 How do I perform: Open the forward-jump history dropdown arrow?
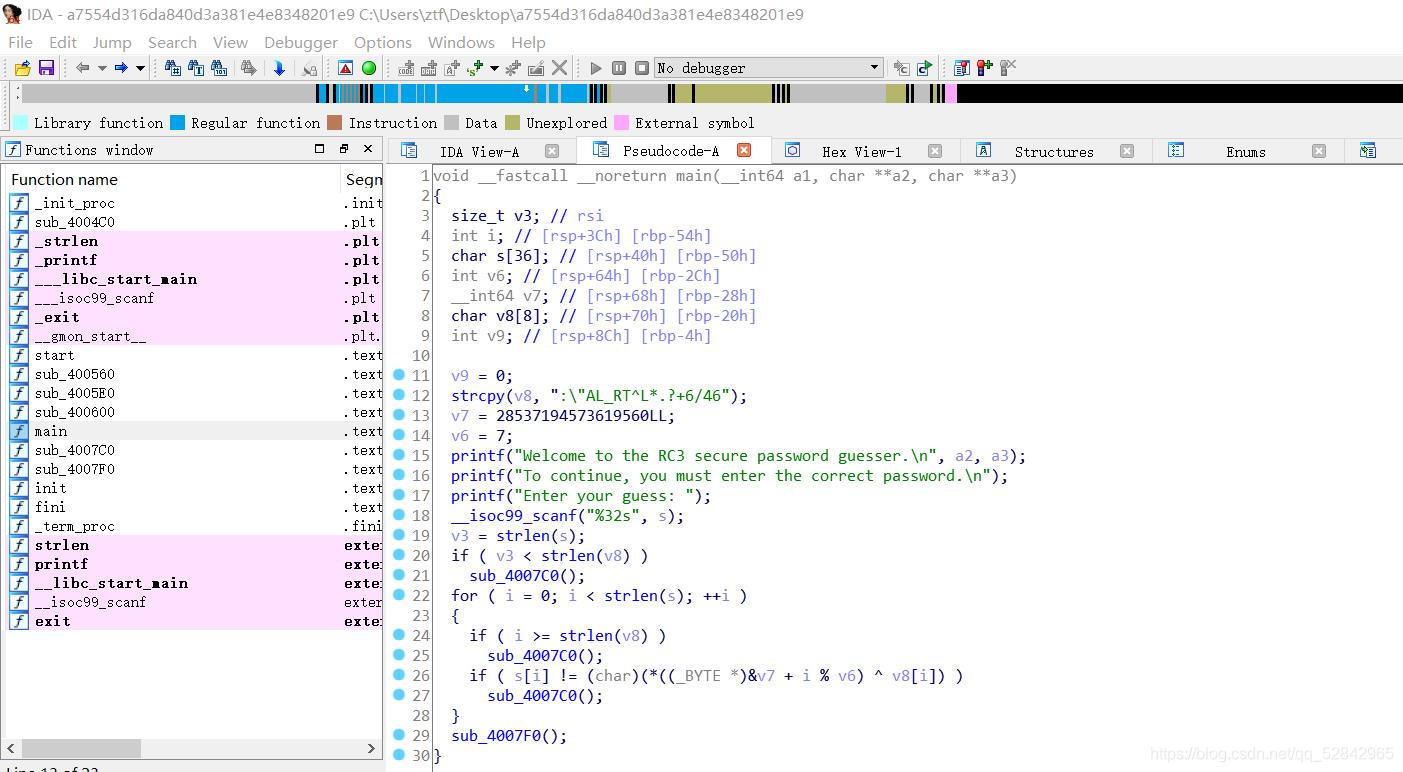(140, 68)
